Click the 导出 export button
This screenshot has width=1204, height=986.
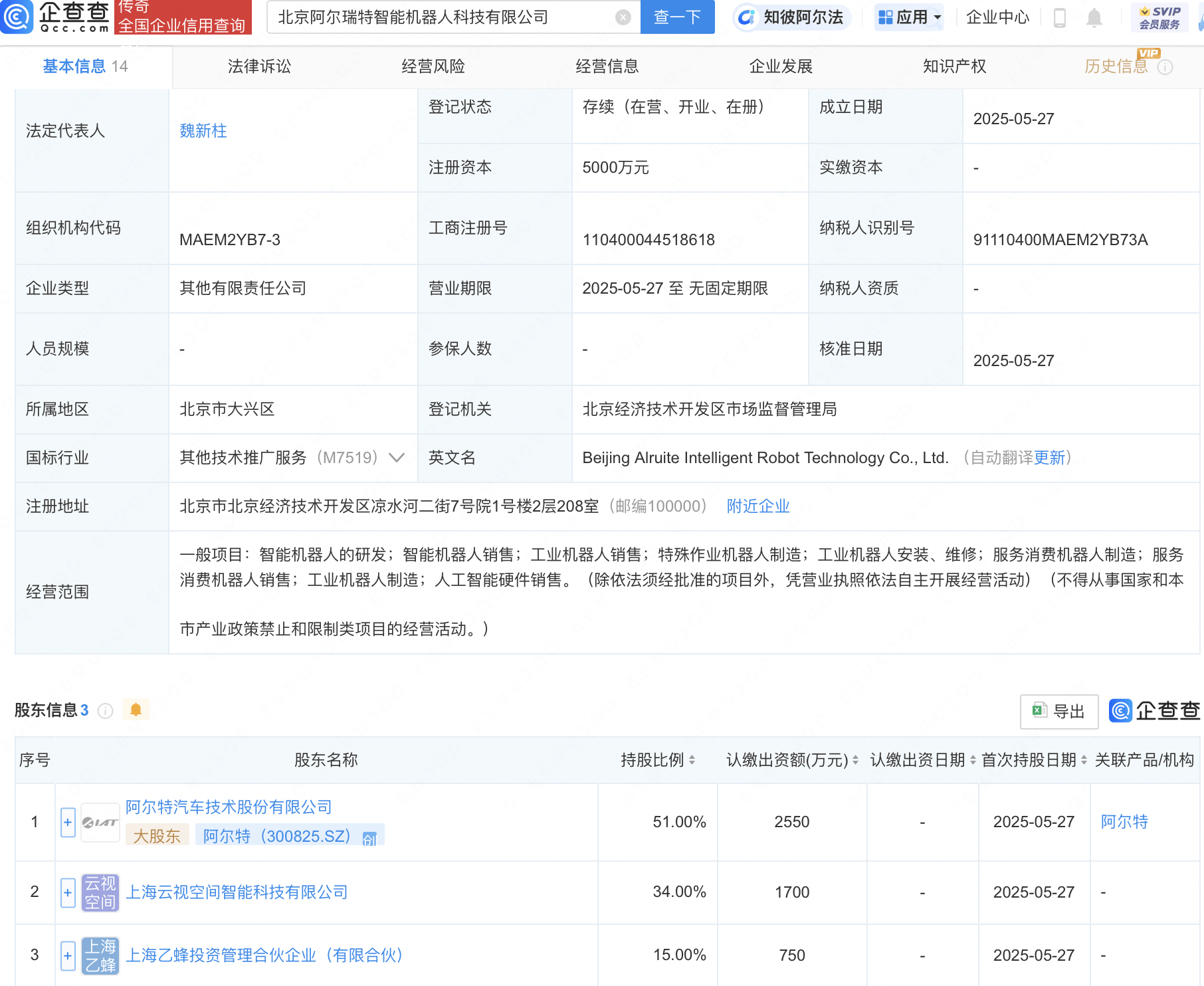tap(1059, 712)
